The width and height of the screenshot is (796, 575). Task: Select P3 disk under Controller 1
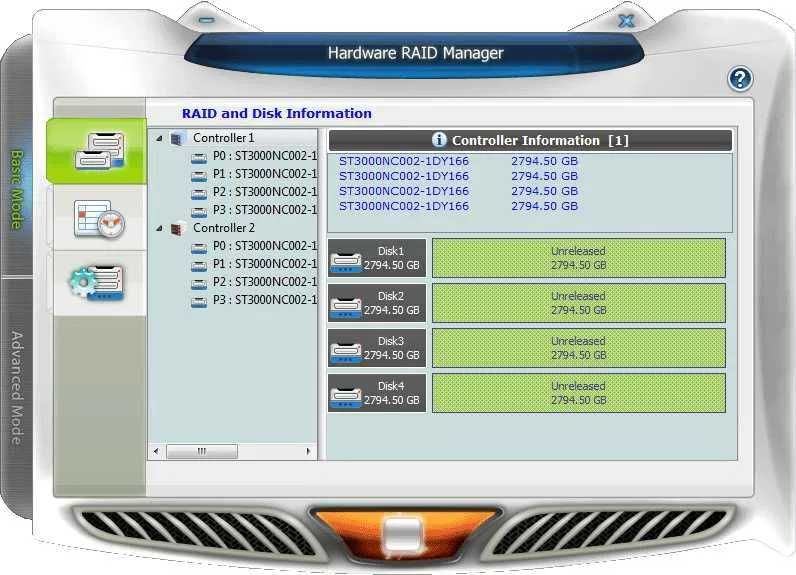(x=264, y=210)
